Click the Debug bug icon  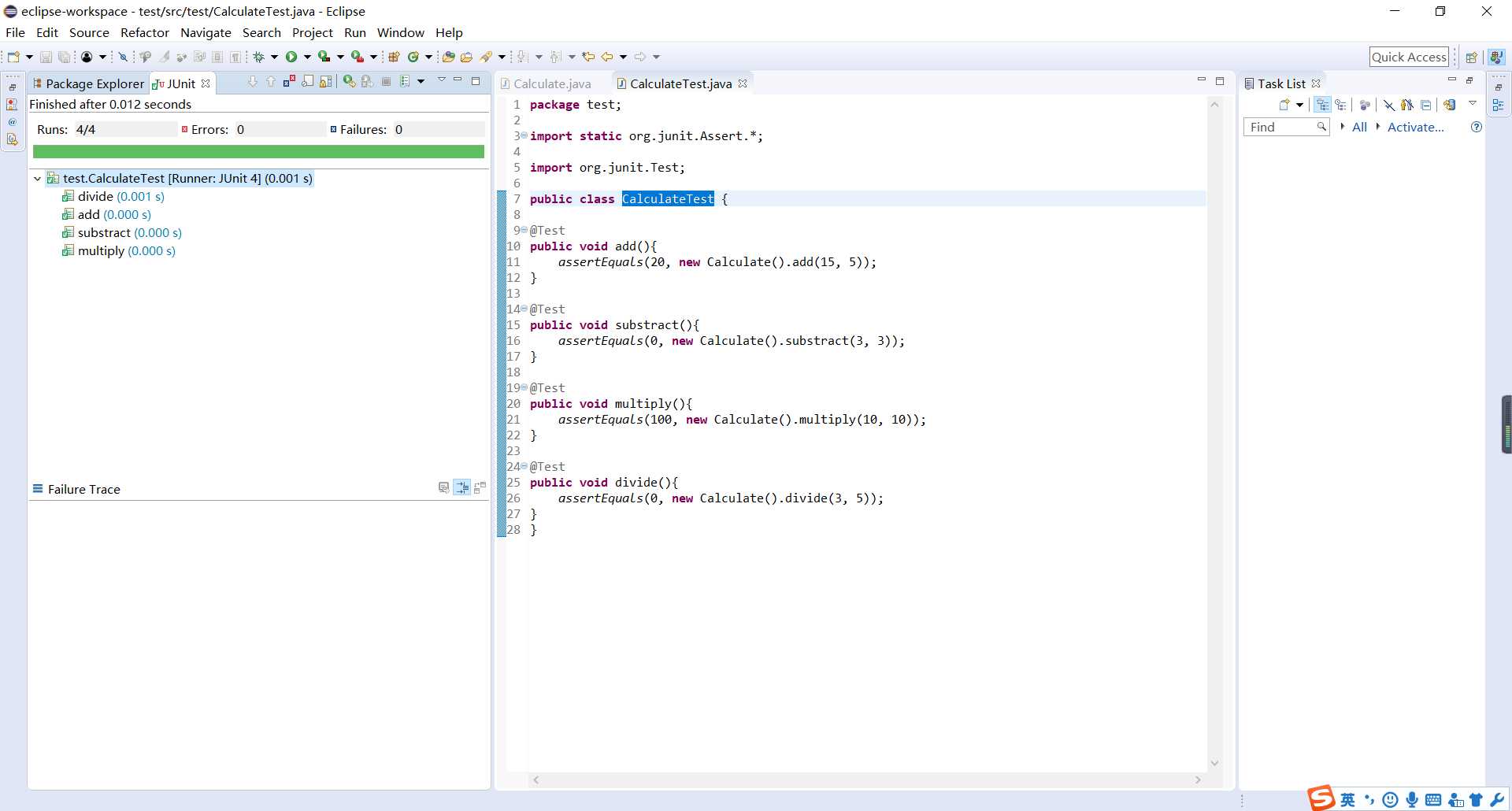pos(258,57)
